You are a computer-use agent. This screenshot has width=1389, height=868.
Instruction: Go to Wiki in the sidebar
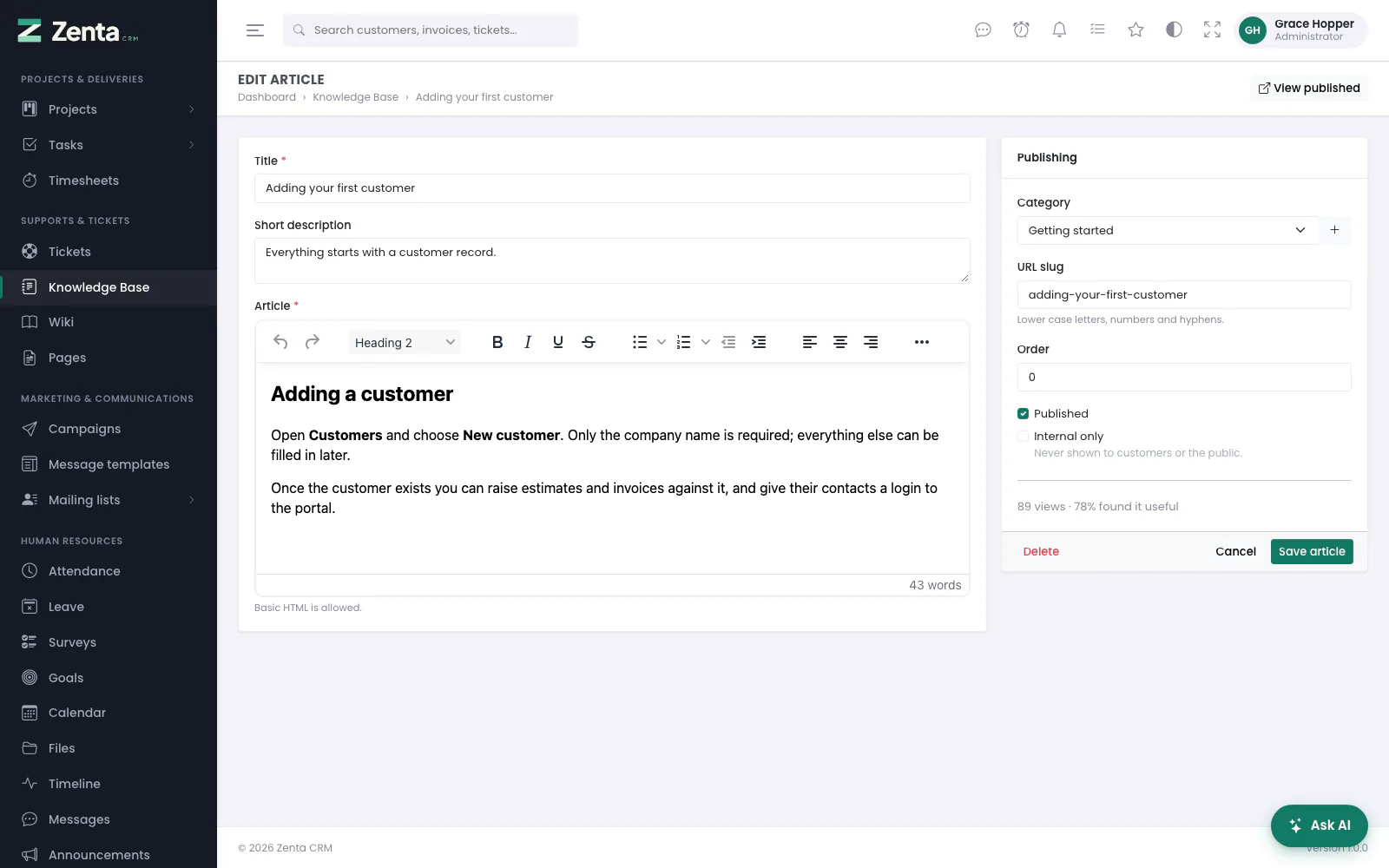[109, 322]
